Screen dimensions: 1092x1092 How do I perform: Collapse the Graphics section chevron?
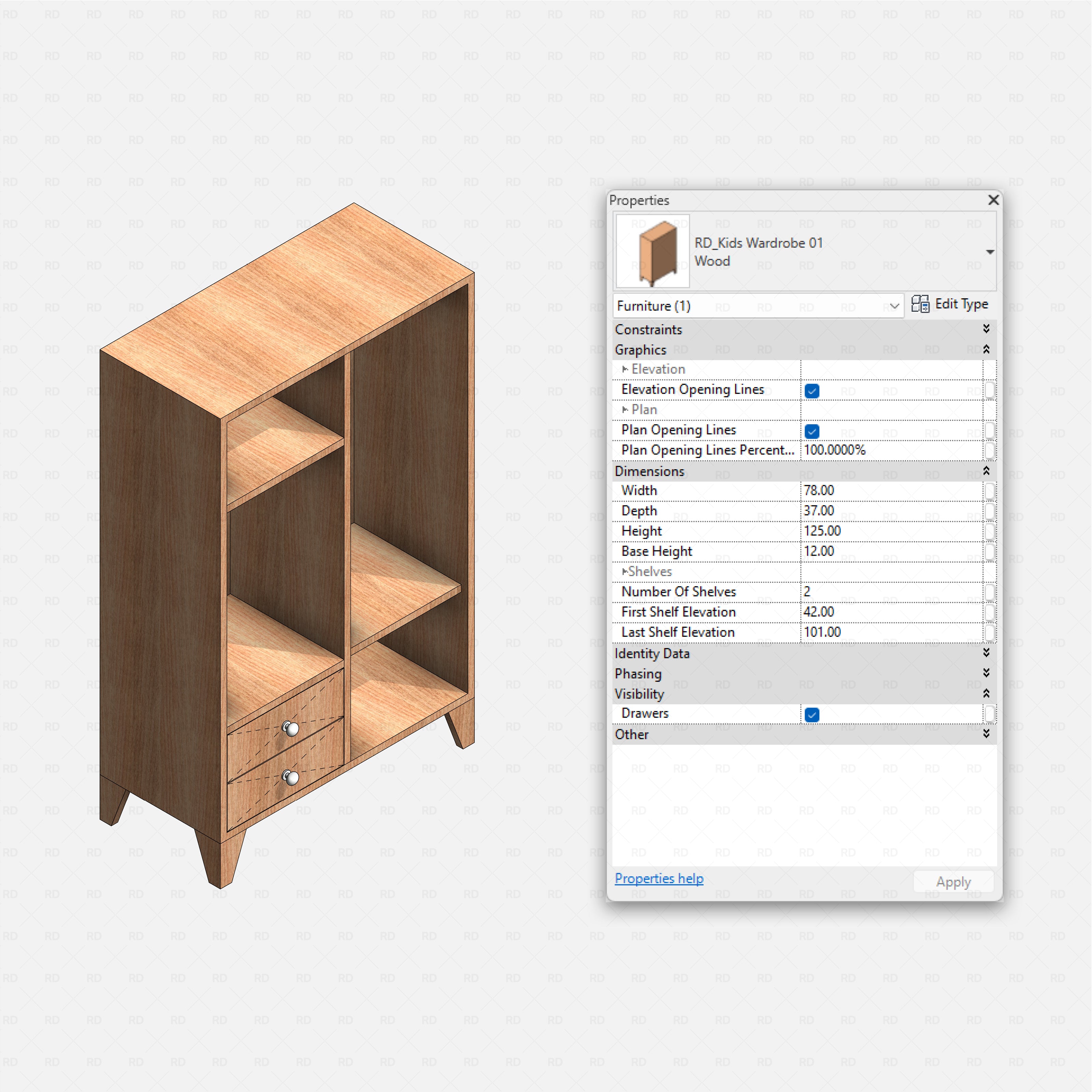[x=986, y=349]
